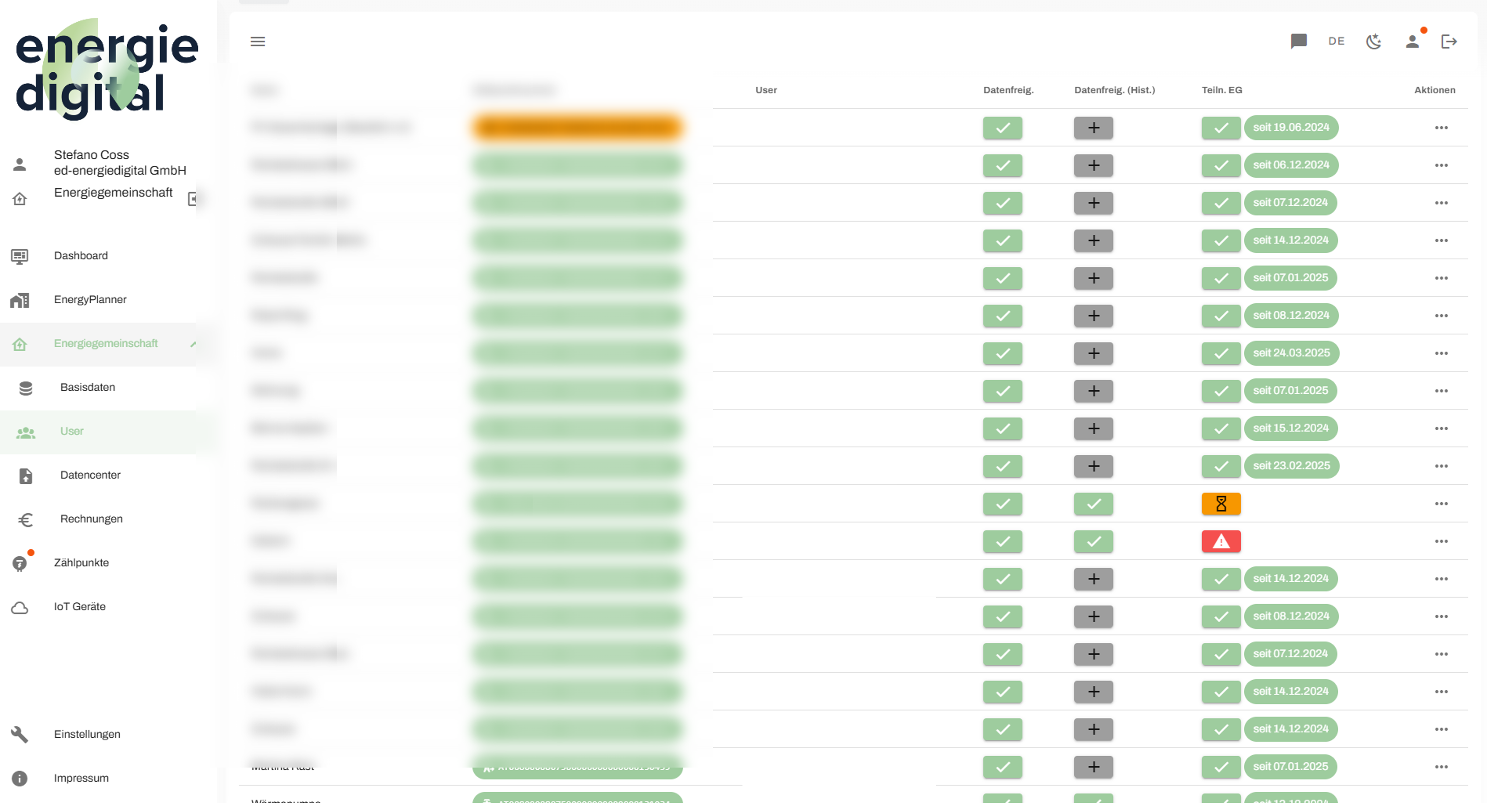Open actions menu for hourglass row
The image size is (1487, 812).
tap(1441, 504)
